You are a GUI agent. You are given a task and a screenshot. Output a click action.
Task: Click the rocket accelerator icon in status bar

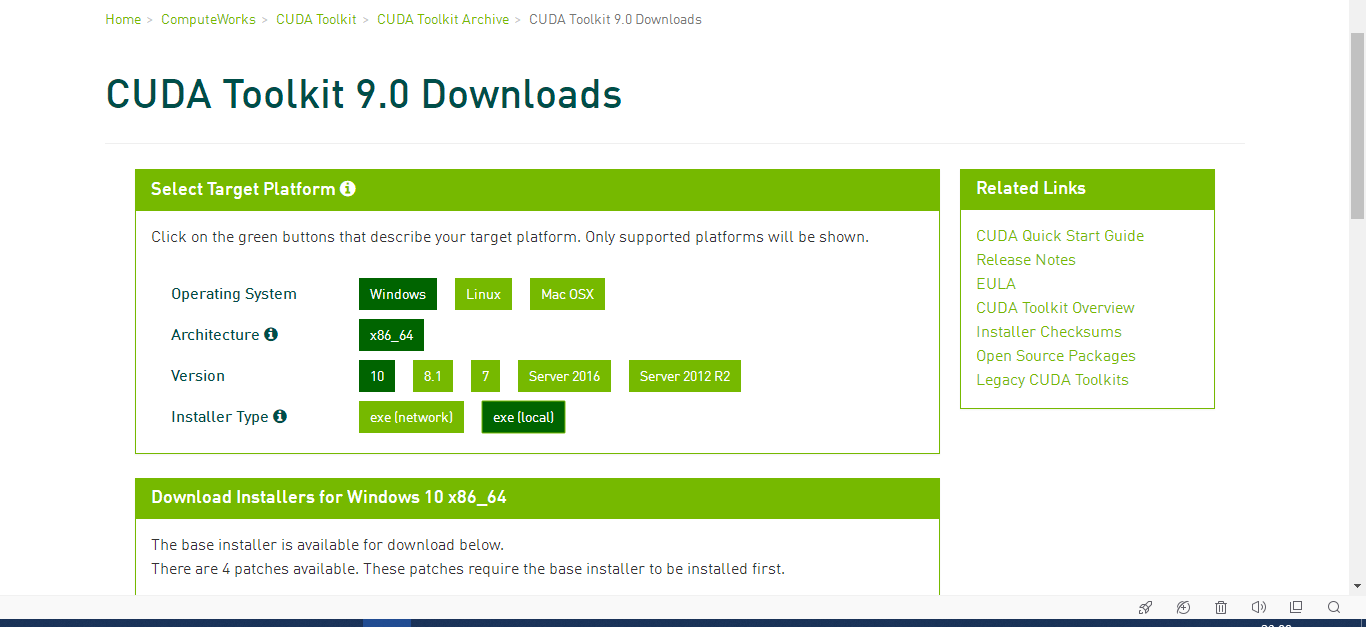(x=1146, y=607)
